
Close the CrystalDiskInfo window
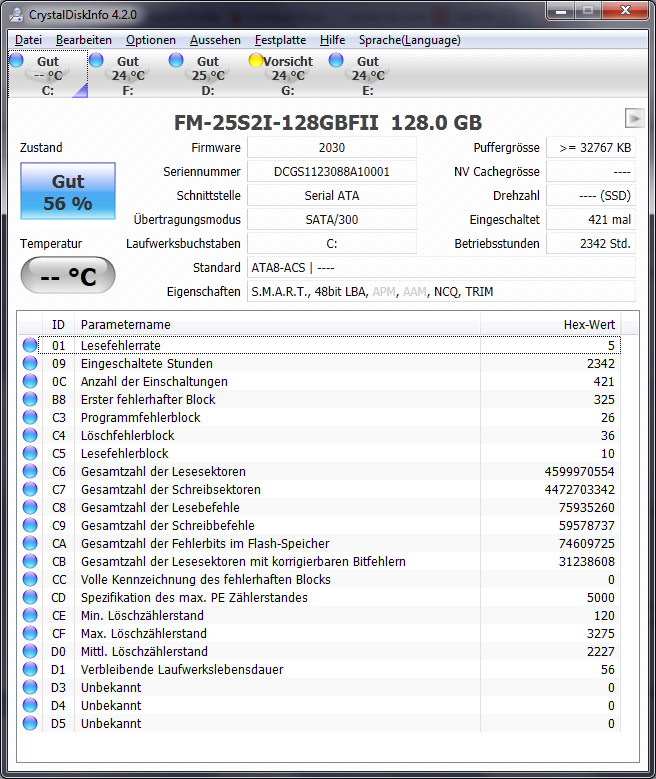point(626,11)
